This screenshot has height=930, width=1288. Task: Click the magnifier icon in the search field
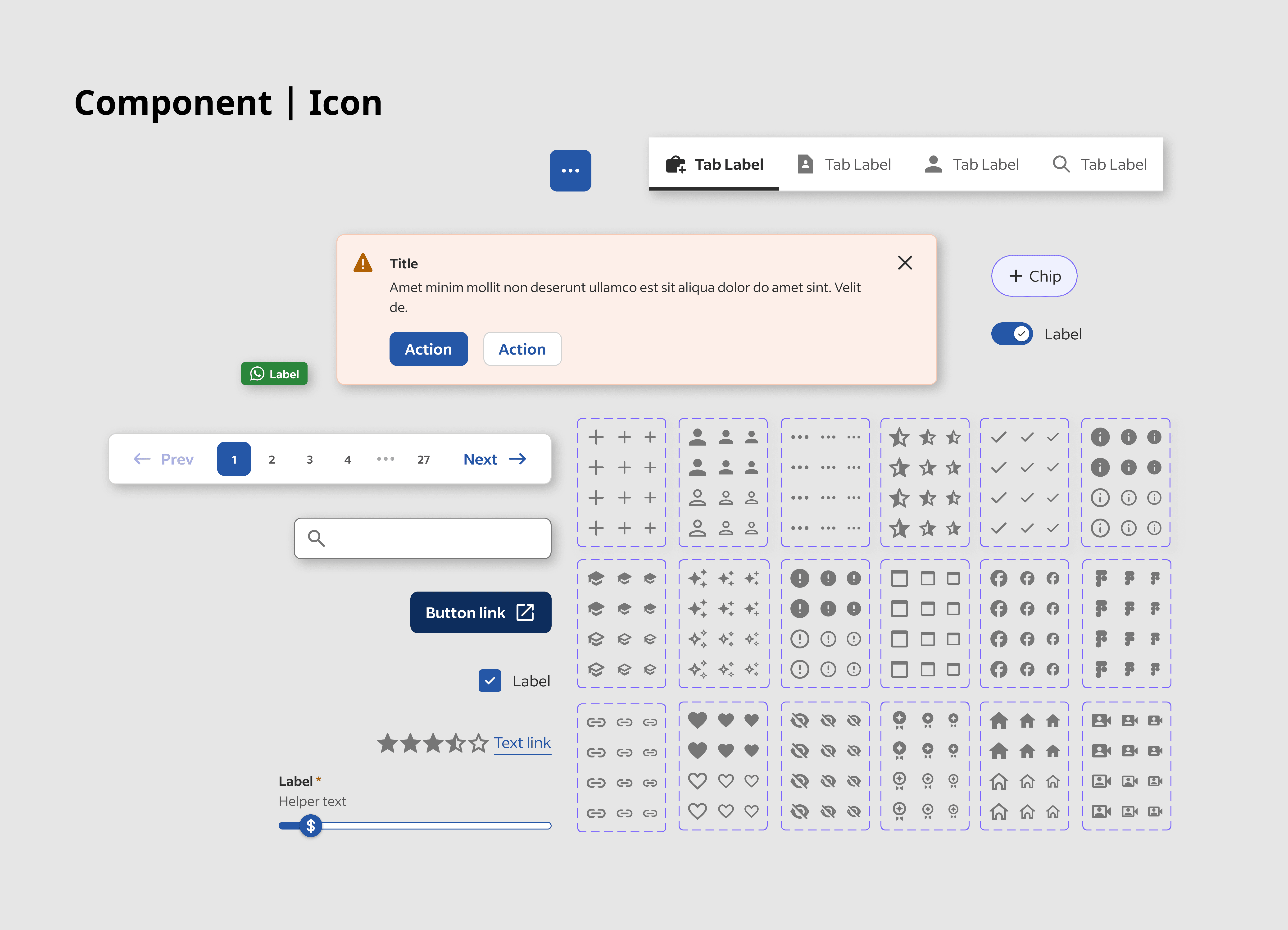316,538
